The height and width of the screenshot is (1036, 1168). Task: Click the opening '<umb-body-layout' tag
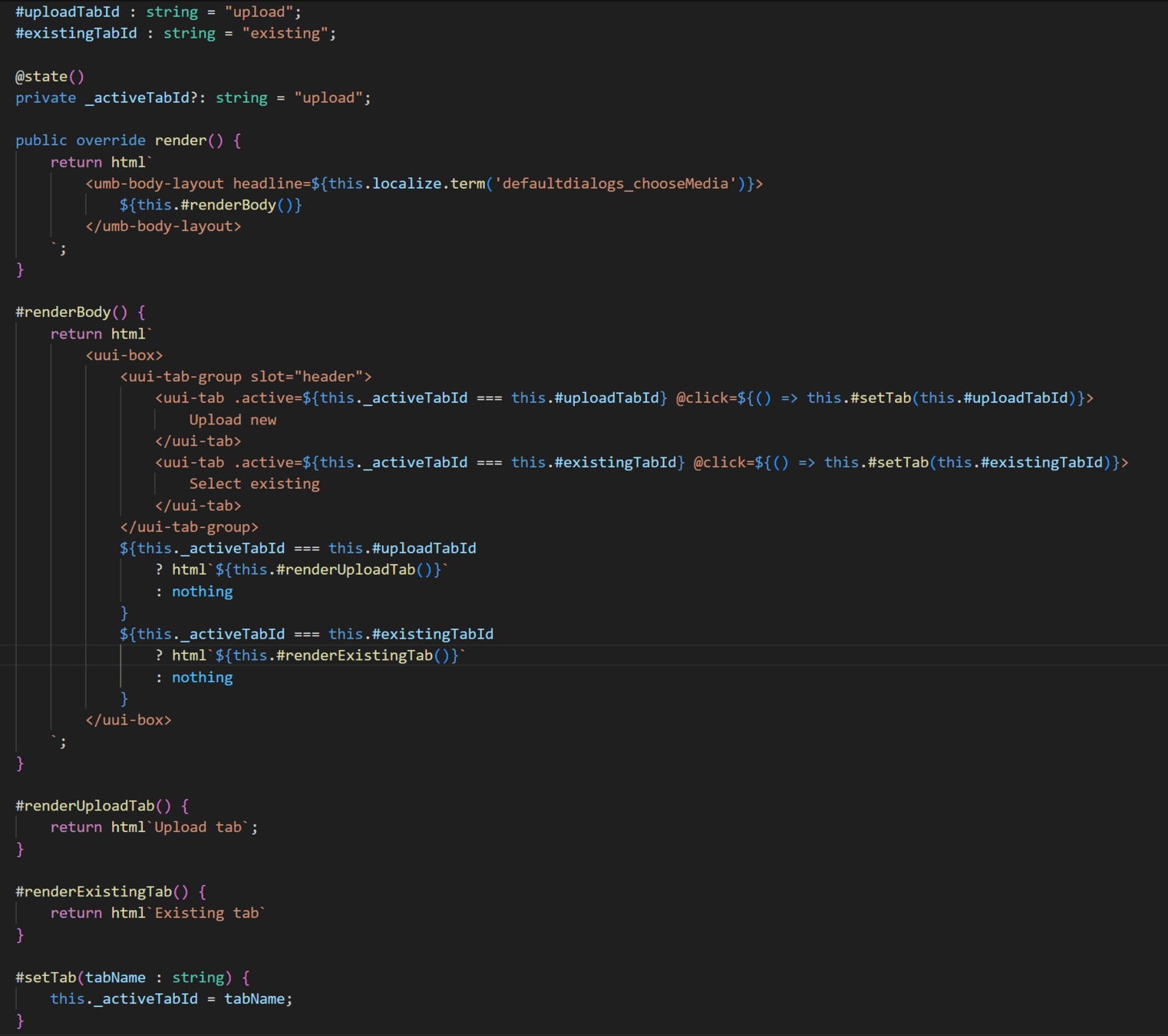pyautogui.click(x=154, y=183)
